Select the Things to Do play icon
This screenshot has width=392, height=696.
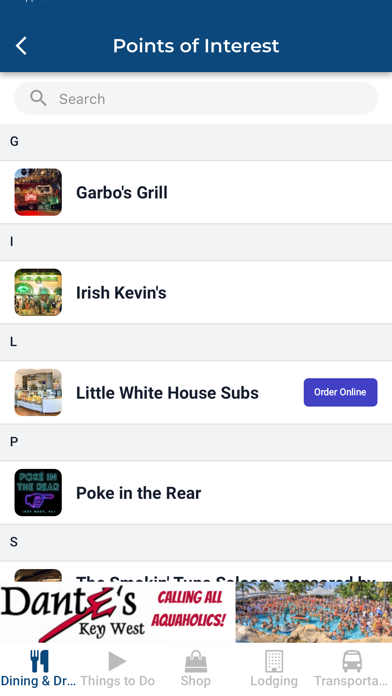pyautogui.click(x=117, y=661)
